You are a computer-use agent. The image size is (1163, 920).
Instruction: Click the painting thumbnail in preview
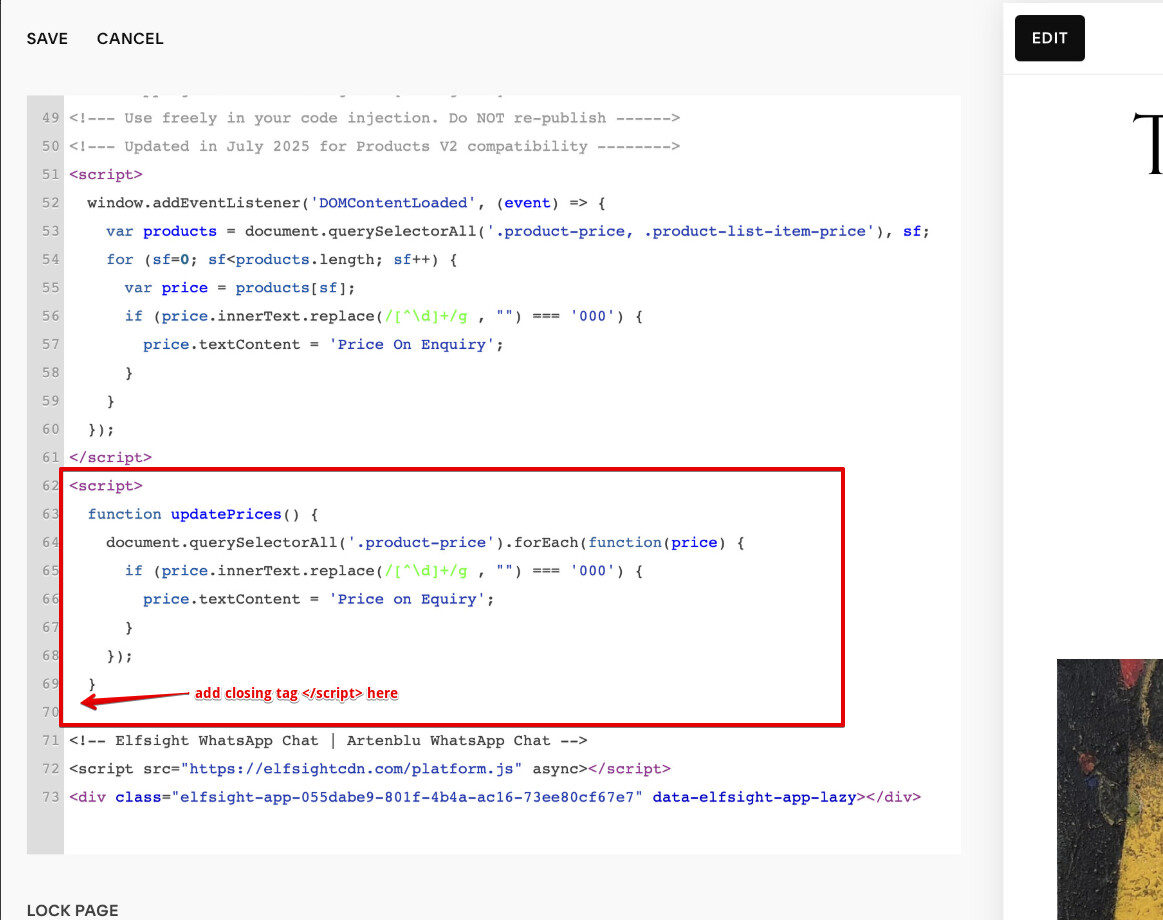pyautogui.click(x=1110, y=789)
